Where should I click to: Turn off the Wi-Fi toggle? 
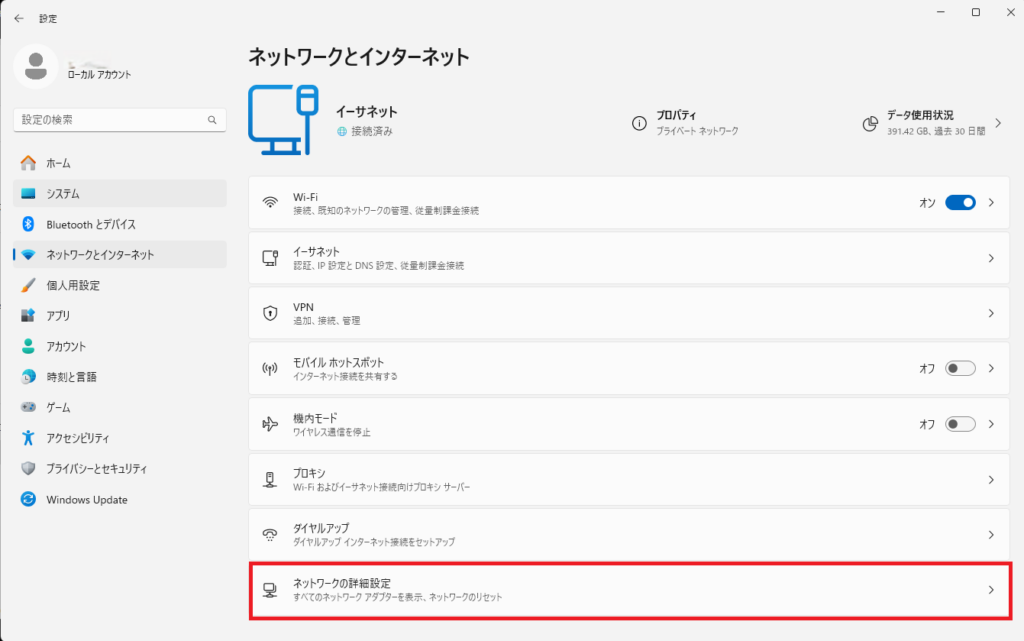tap(959, 203)
